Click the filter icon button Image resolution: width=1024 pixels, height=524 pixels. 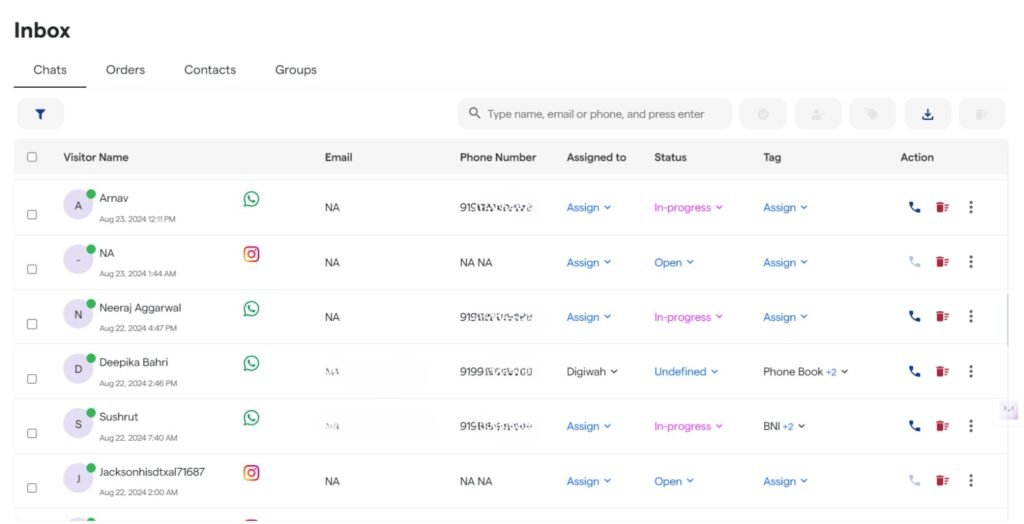point(40,114)
